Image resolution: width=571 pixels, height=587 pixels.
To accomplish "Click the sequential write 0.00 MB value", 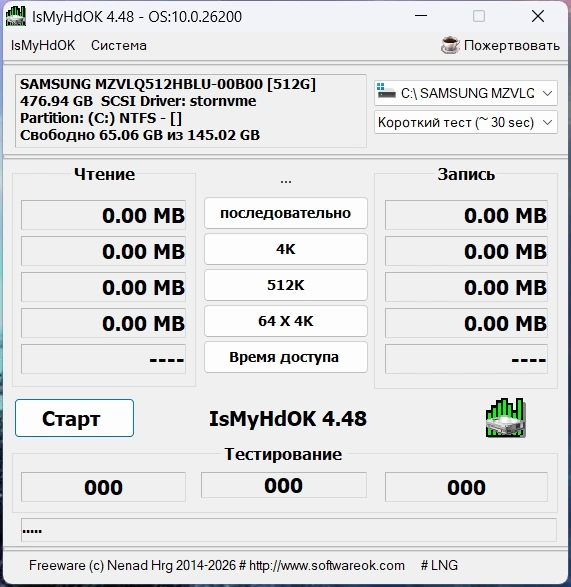I will coord(466,215).
